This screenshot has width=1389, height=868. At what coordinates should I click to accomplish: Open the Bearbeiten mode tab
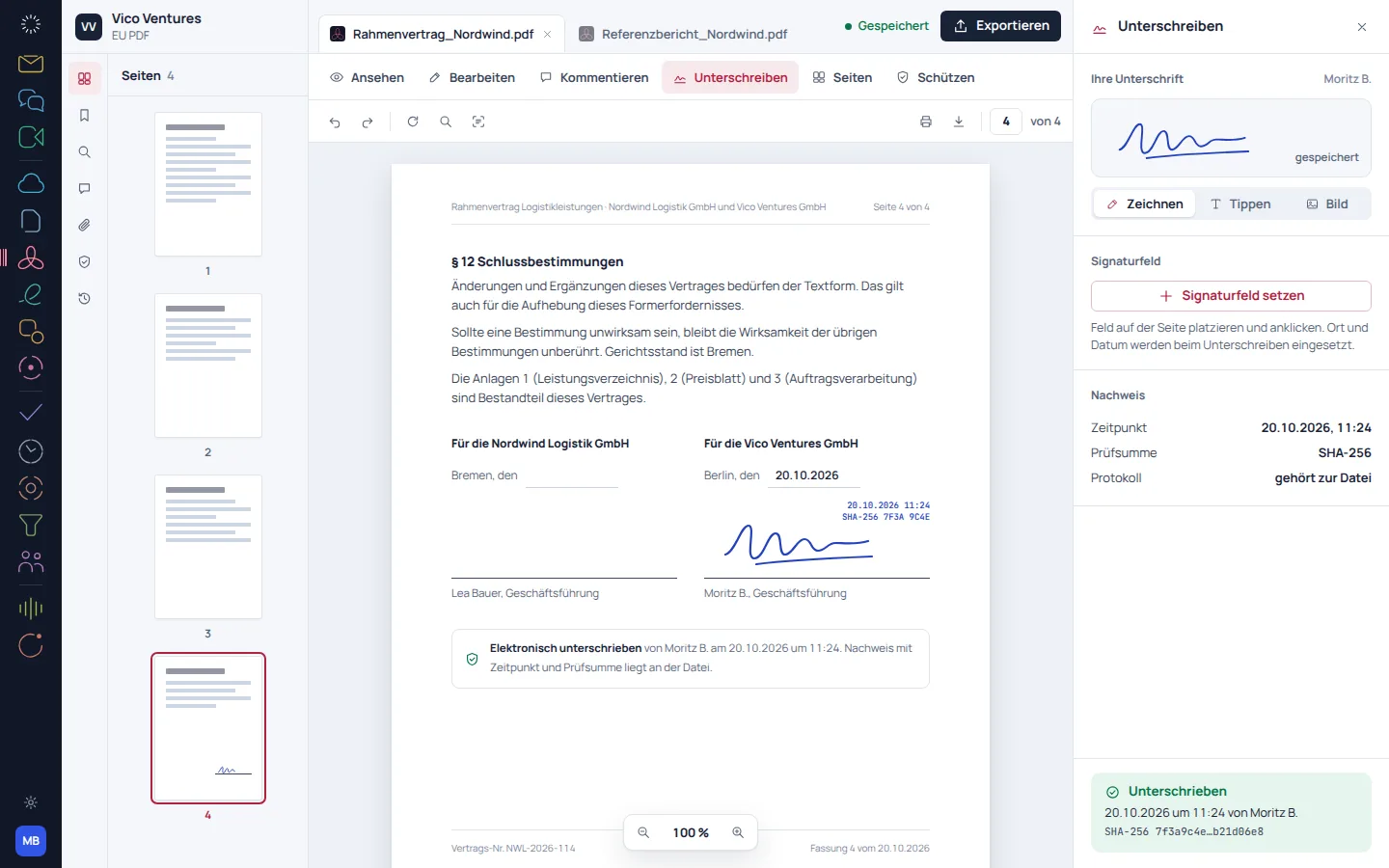pyautogui.click(x=473, y=77)
